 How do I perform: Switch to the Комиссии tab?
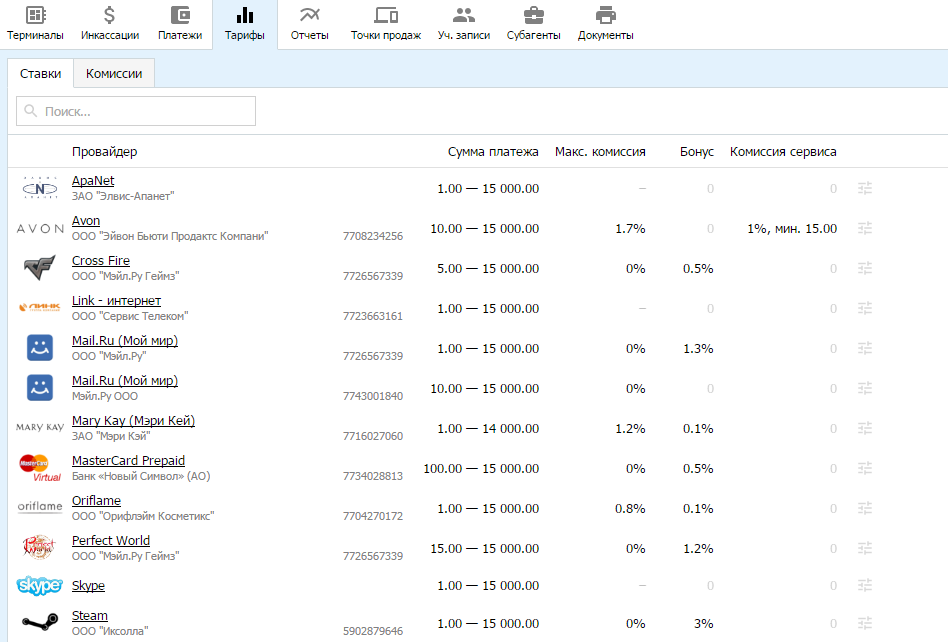click(x=114, y=73)
